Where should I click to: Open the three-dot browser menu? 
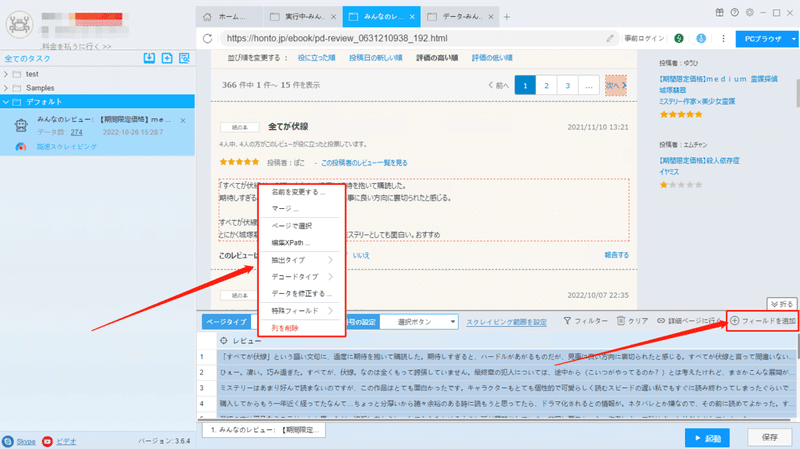click(x=723, y=38)
